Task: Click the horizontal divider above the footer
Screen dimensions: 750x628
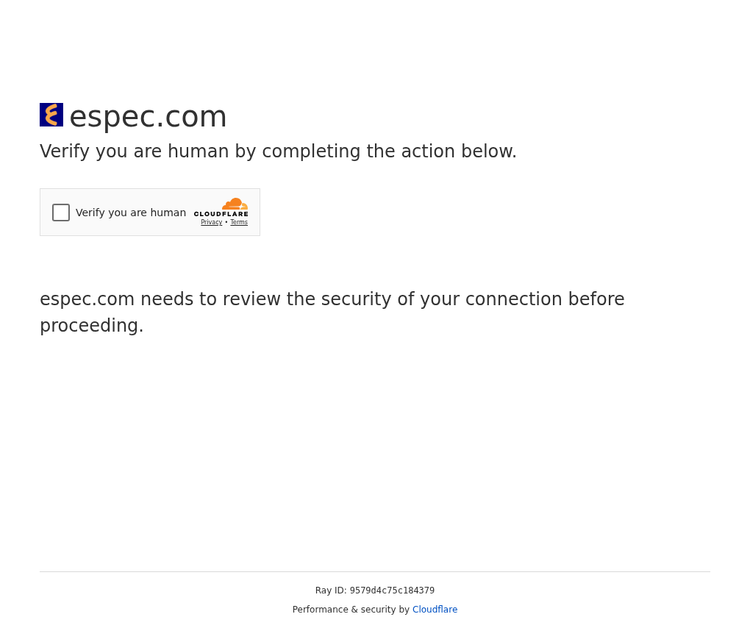Action: [x=375, y=571]
